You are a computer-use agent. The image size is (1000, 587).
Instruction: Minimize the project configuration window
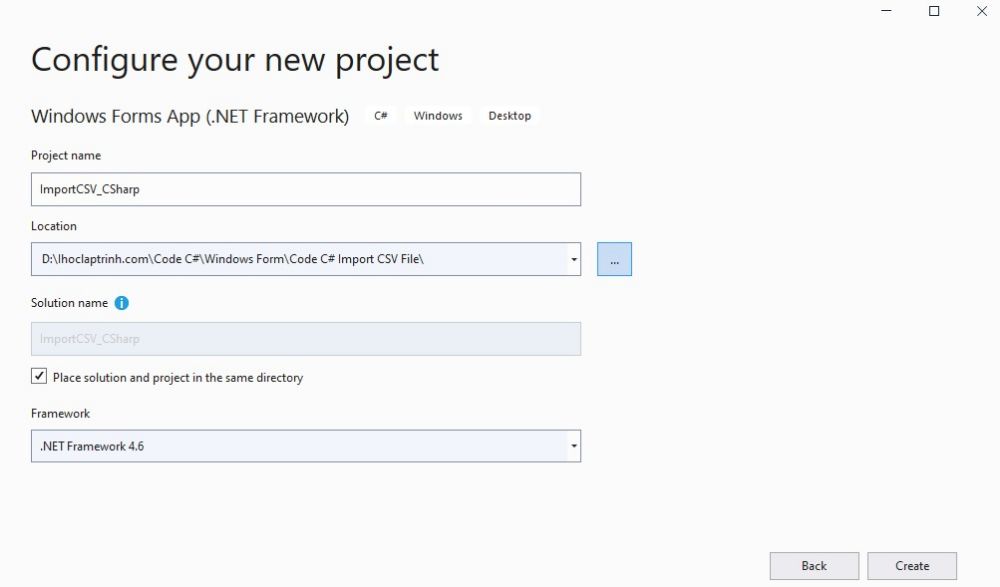point(887,11)
